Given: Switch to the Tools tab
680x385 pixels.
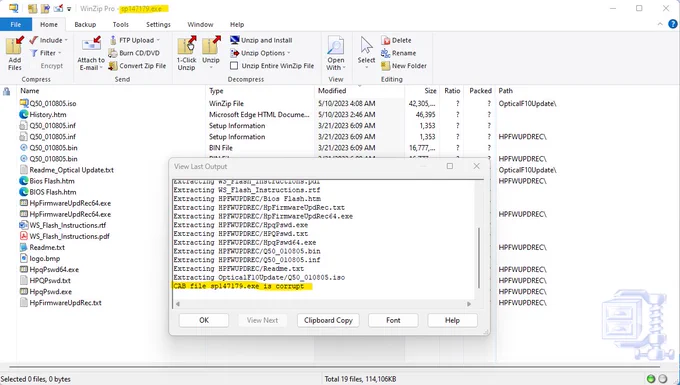Looking at the screenshot, I should 121,25.
